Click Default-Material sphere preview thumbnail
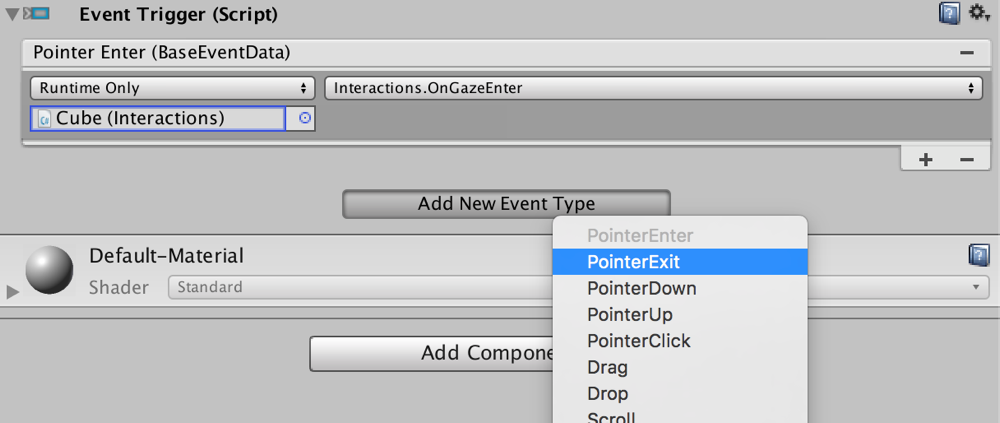Viewport: 1000px width, 423px height. click(49, 270)
